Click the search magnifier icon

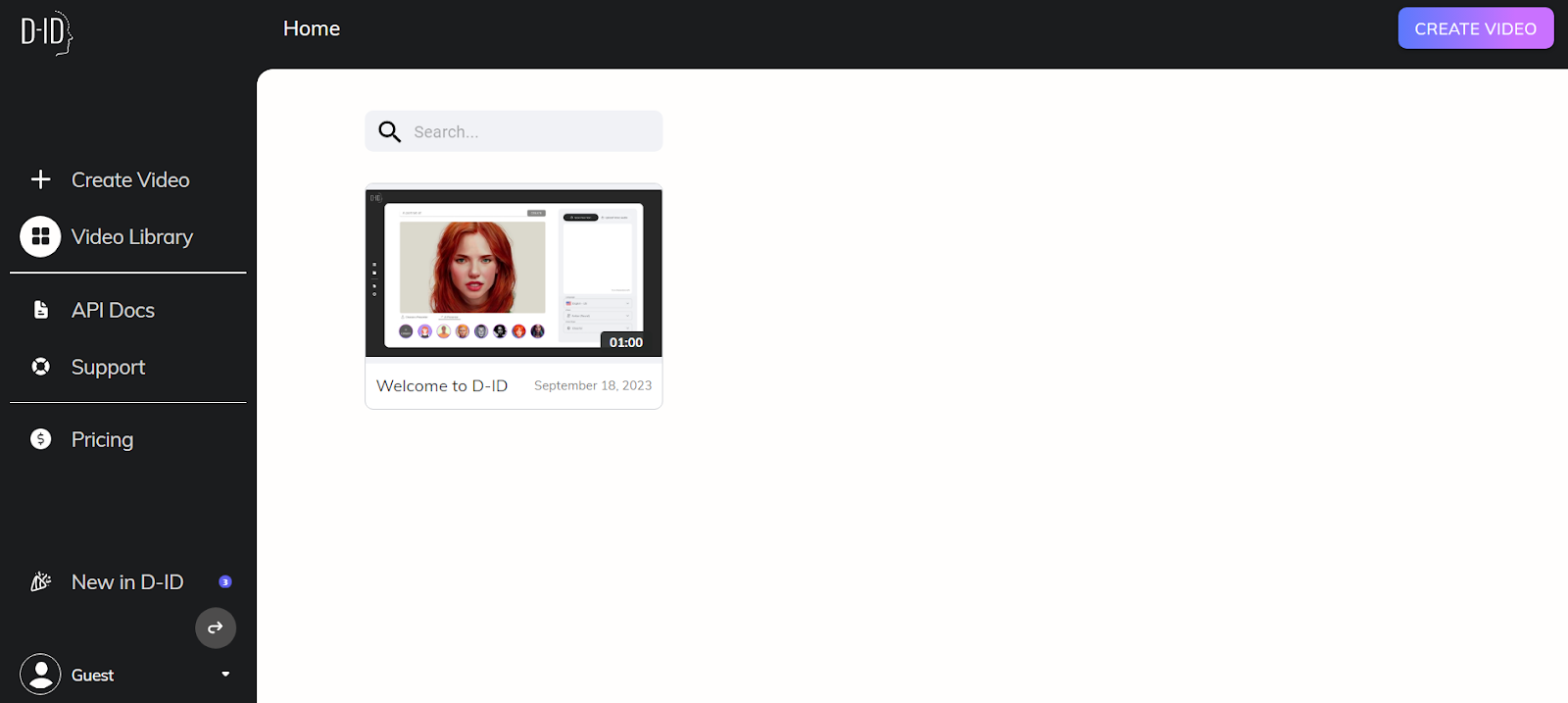tap(389, 131)
